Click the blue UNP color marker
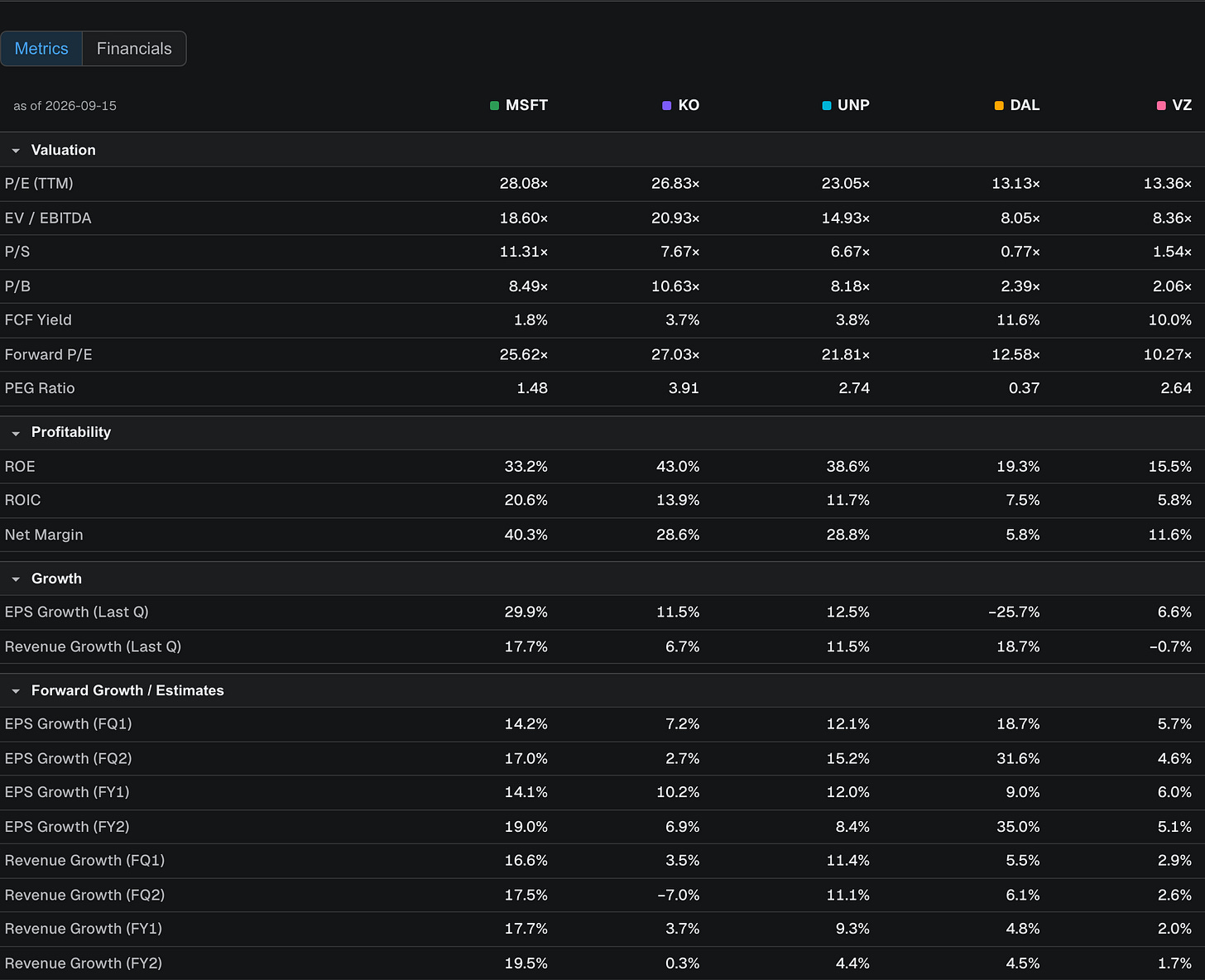 (x=826, y=106)
